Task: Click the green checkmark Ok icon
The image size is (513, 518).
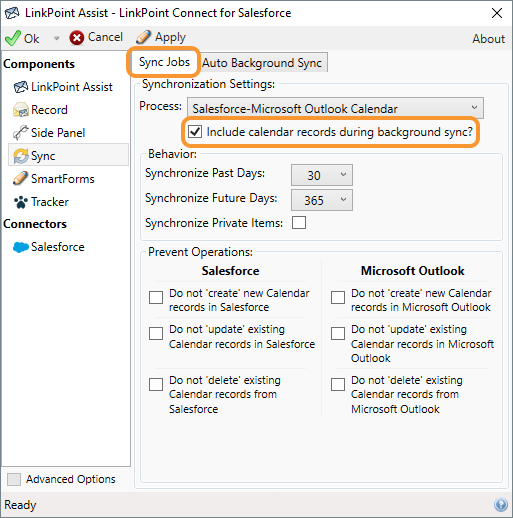Action: click(13, 38)
